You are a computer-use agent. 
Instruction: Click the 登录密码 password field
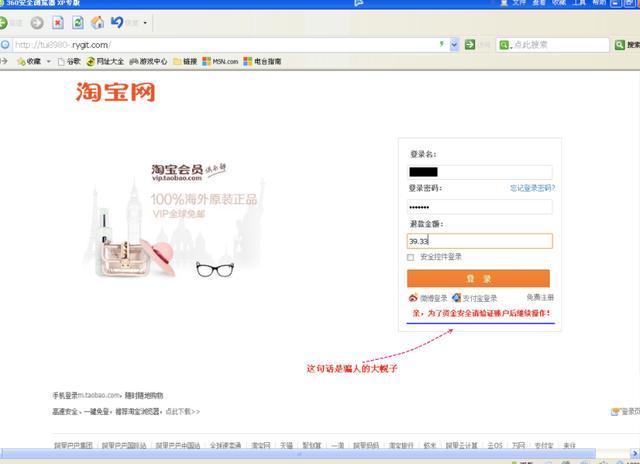480,207
